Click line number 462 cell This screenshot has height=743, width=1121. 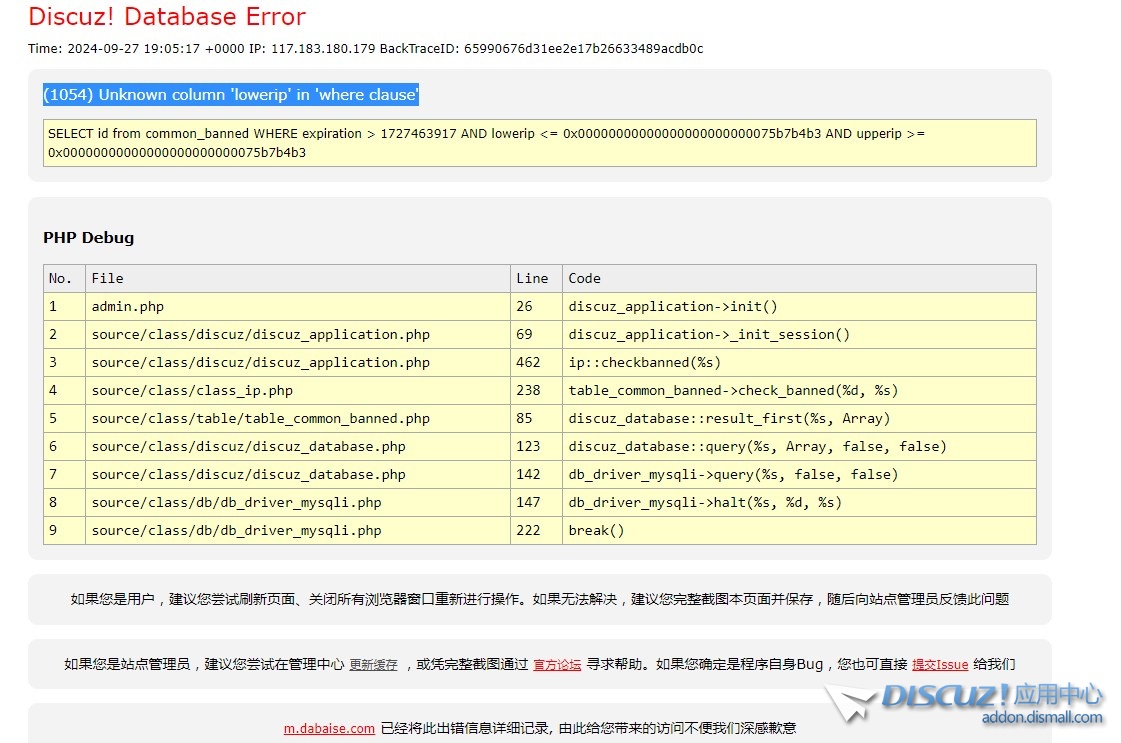[x=536, y=362]
